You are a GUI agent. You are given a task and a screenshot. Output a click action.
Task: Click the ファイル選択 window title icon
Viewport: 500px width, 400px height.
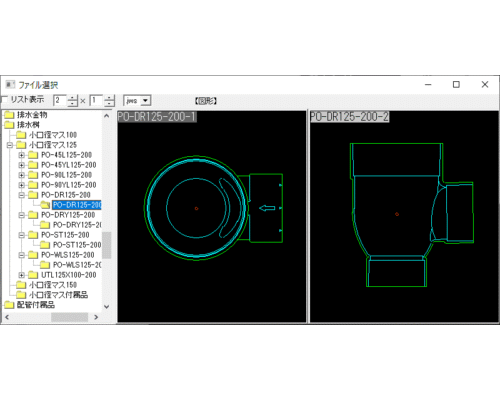[10, 85]
